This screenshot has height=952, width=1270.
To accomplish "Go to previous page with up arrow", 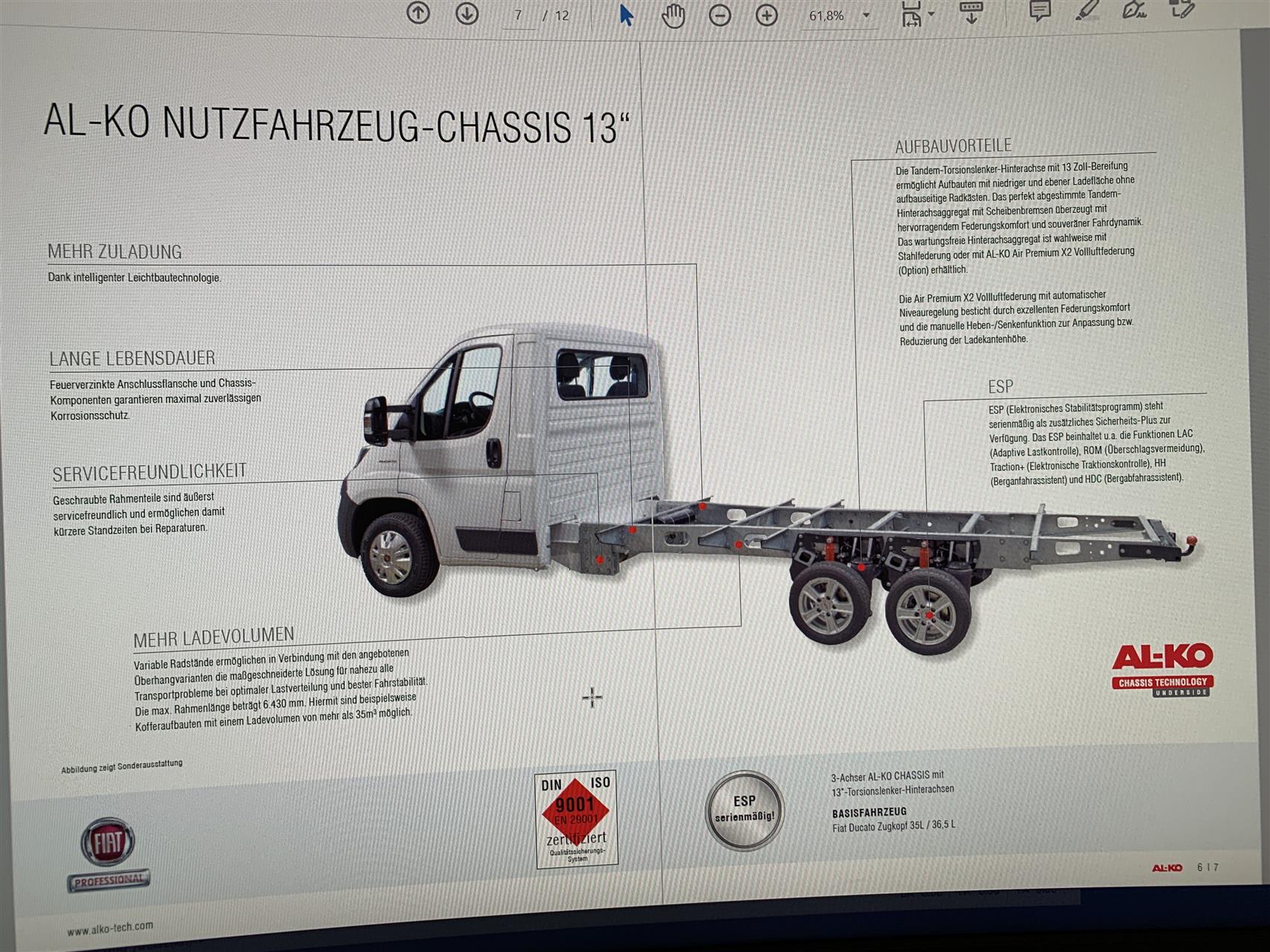I will (x=418, y=13).
